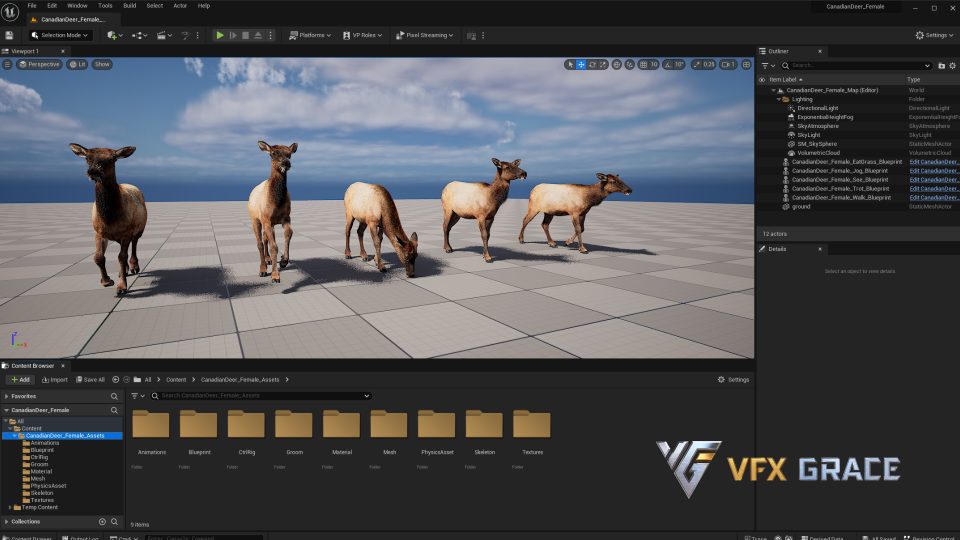
Task: Click Edit link for CanadianDeer_Female_Jog_Blueprint
Action: click(933, 171)
